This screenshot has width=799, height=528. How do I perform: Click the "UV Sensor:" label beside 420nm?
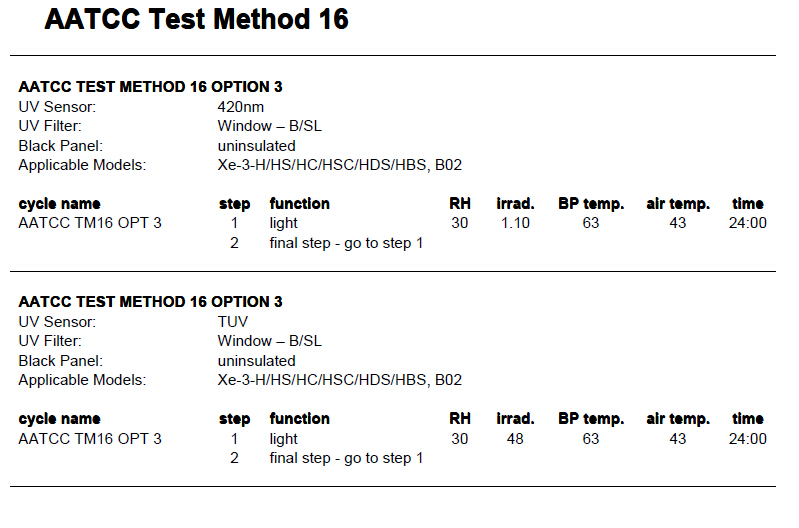click(x=57, y=106)
